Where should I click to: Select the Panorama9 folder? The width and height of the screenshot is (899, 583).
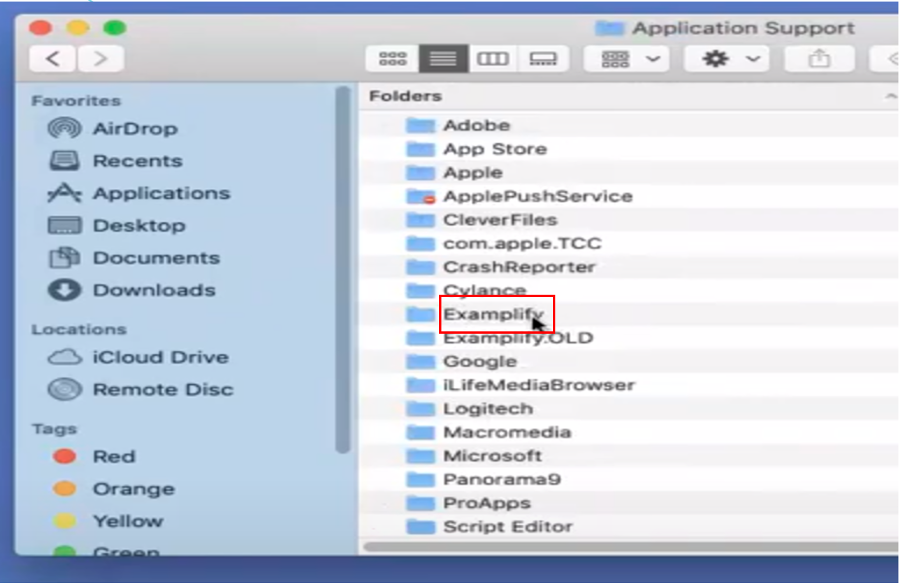click(x=483, y=479)
